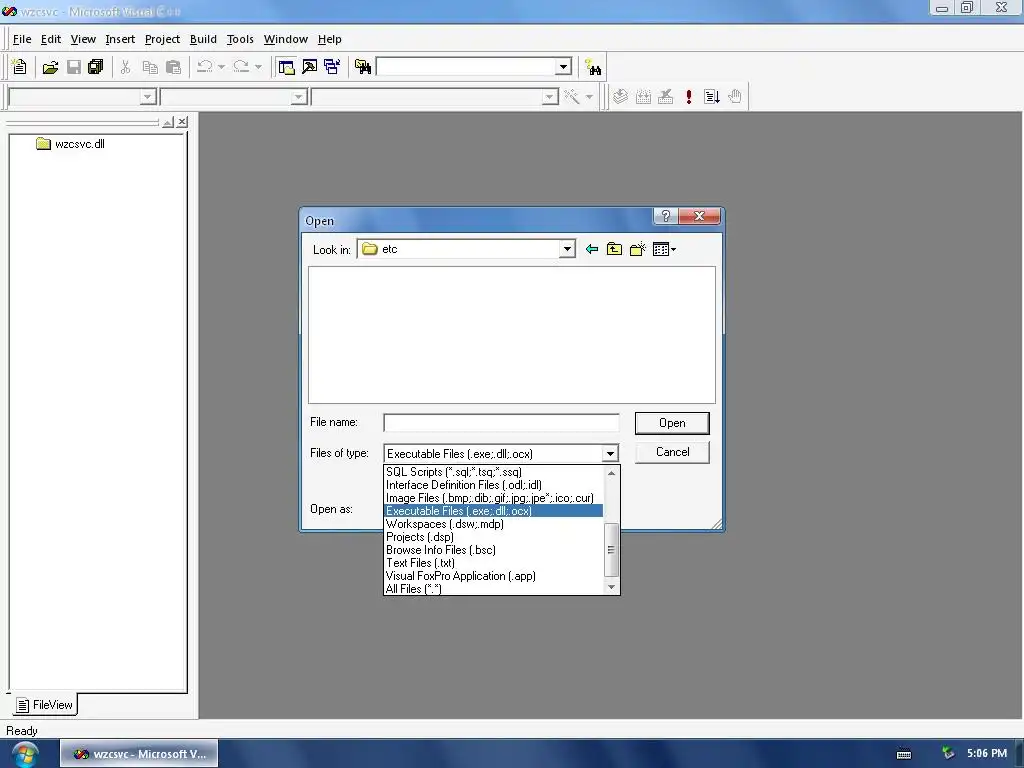Viewport: 1024px width, 768px height.
Task: Open the Window List icon
Action: point(332,67)
